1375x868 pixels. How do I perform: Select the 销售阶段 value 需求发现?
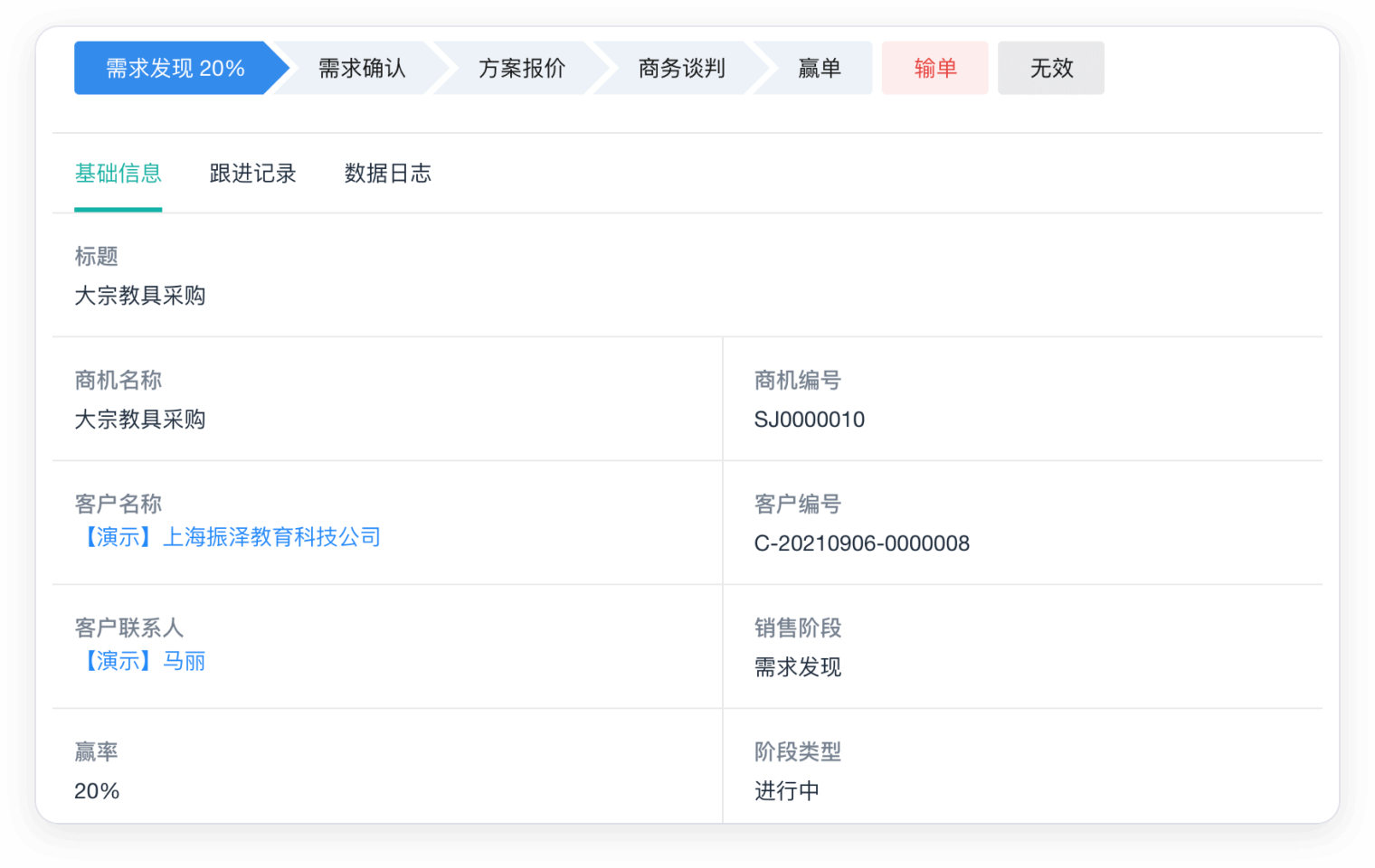[x=798, y=667]
